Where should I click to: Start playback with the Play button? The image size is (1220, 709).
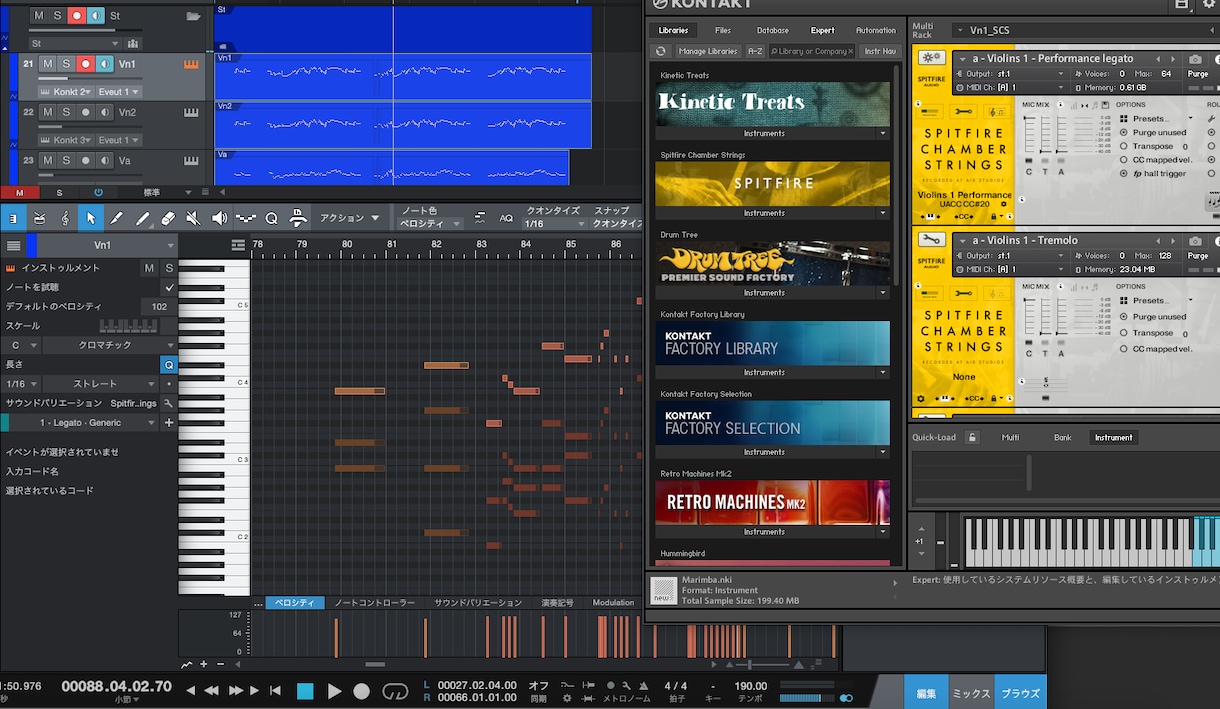335,691
